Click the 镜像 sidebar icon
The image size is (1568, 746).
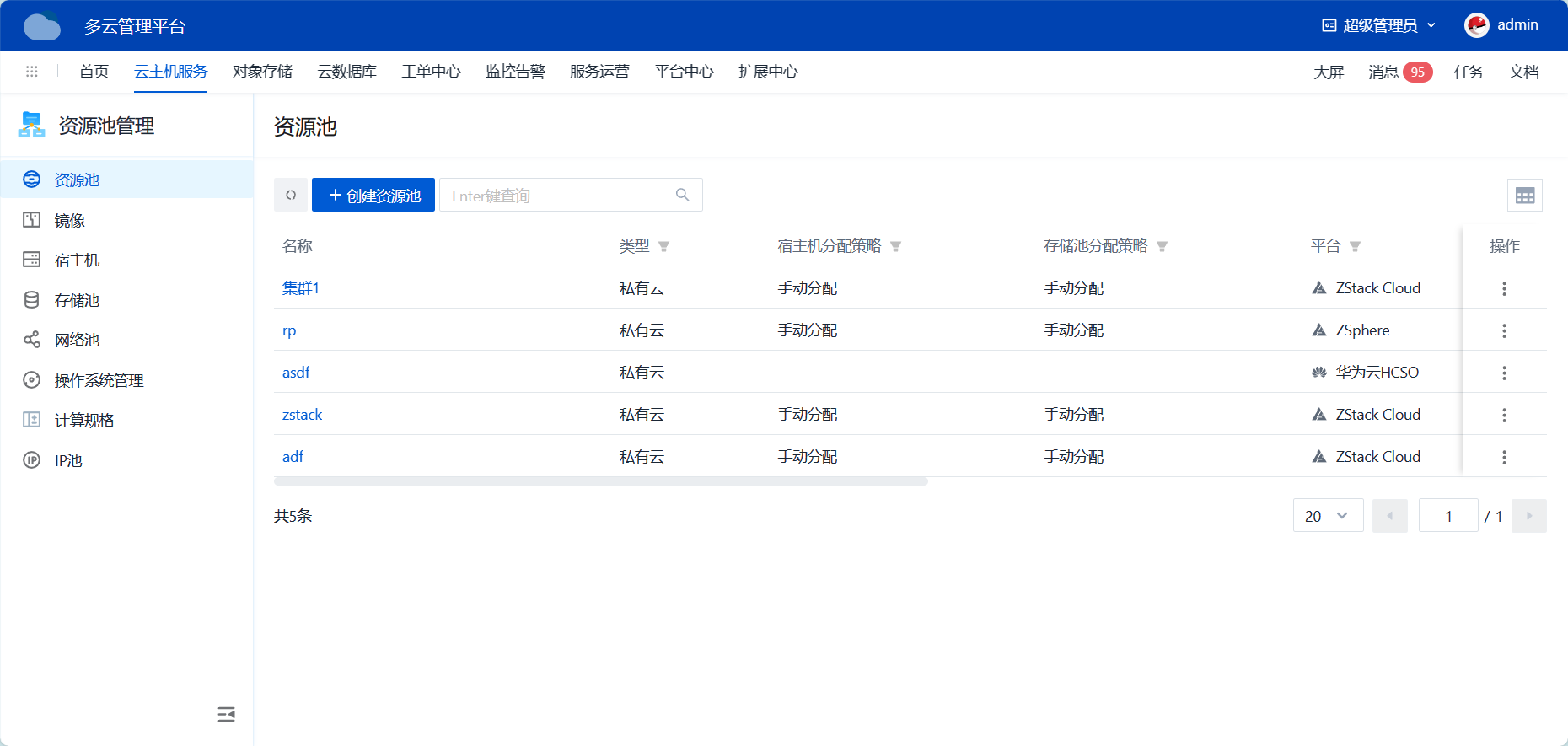click(31, 220)
